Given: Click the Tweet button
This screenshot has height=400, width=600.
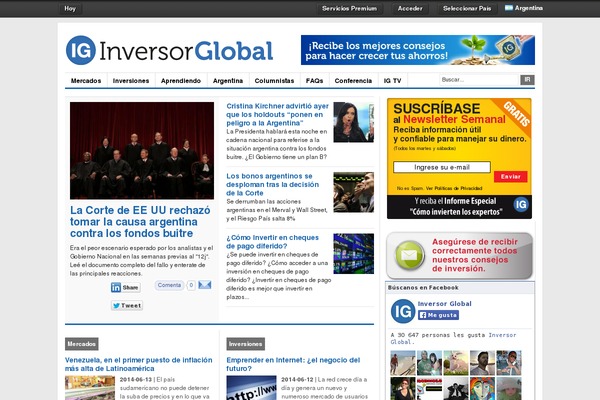Looking at the screenshot, I should pyautogui.click(x=126, y=305).
